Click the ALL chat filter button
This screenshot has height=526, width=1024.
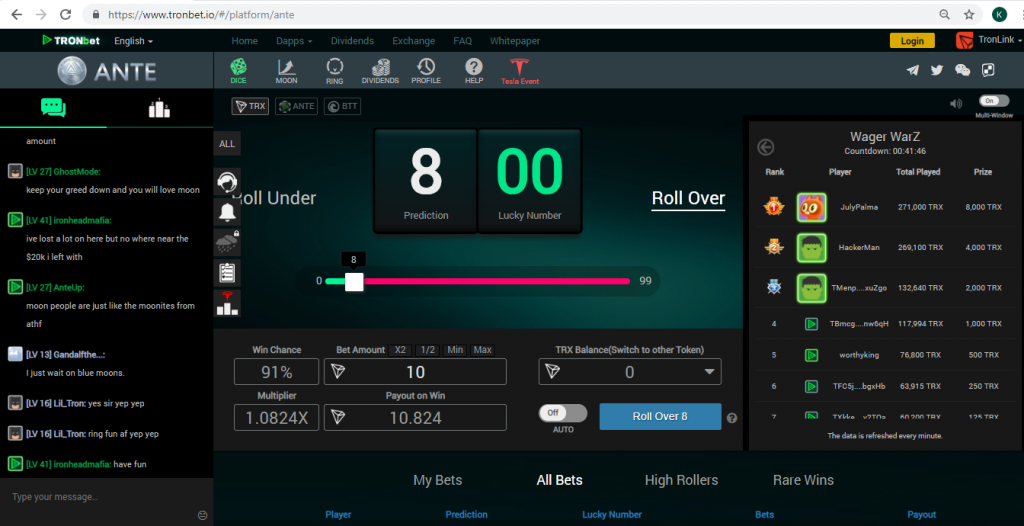(x=227, y=144)
